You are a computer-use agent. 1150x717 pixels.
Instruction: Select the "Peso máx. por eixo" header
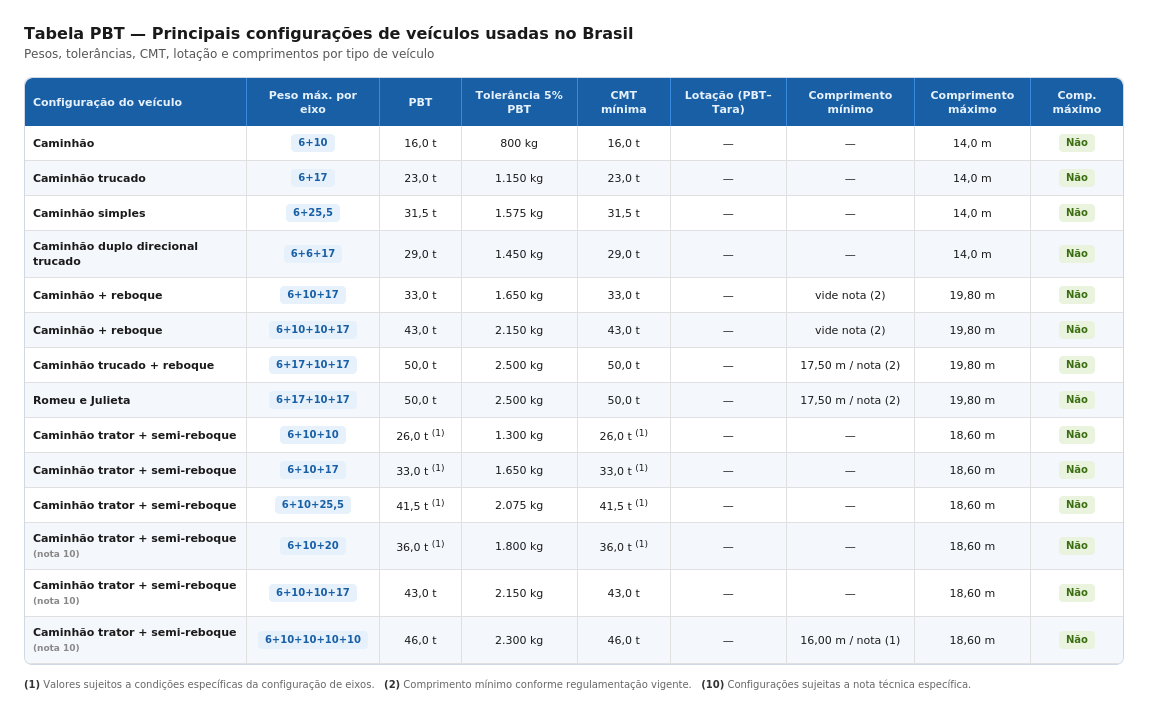click(x=312, y=102)
